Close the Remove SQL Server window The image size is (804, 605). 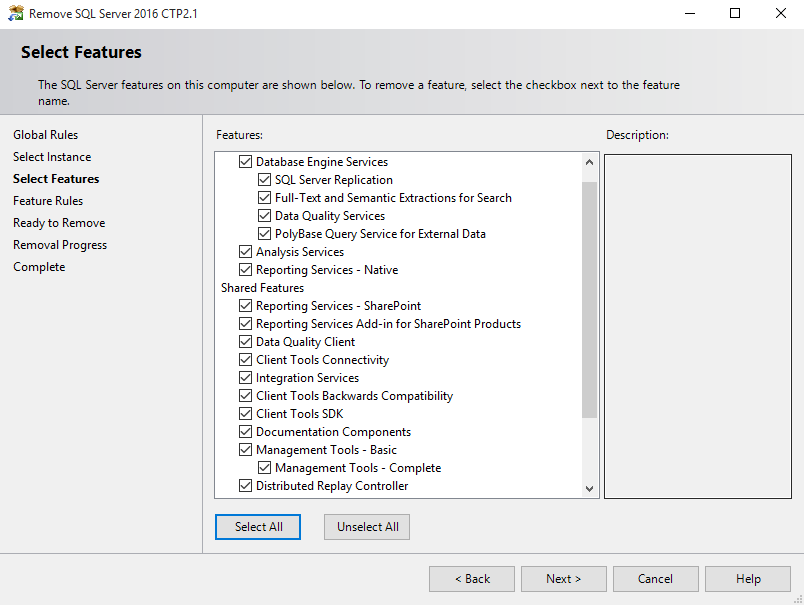[x=780, y=13]
